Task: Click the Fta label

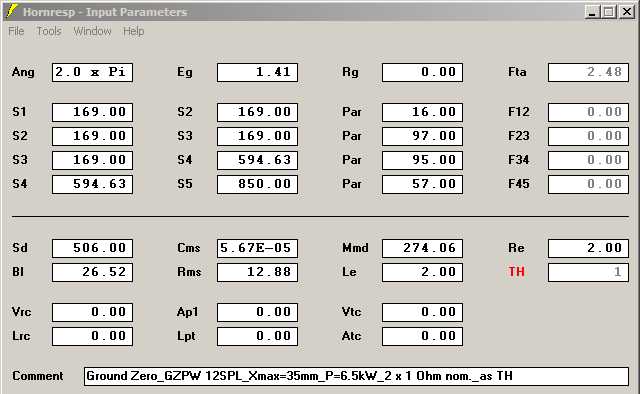Action: pyautogui.click(x=517, y=72)
